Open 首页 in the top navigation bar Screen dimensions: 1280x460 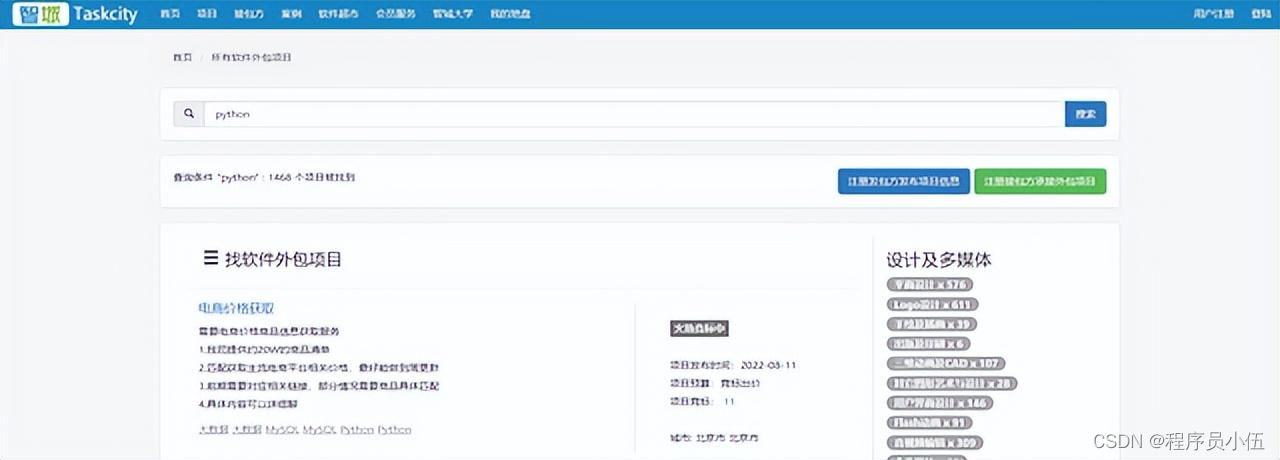click(171, 14)
